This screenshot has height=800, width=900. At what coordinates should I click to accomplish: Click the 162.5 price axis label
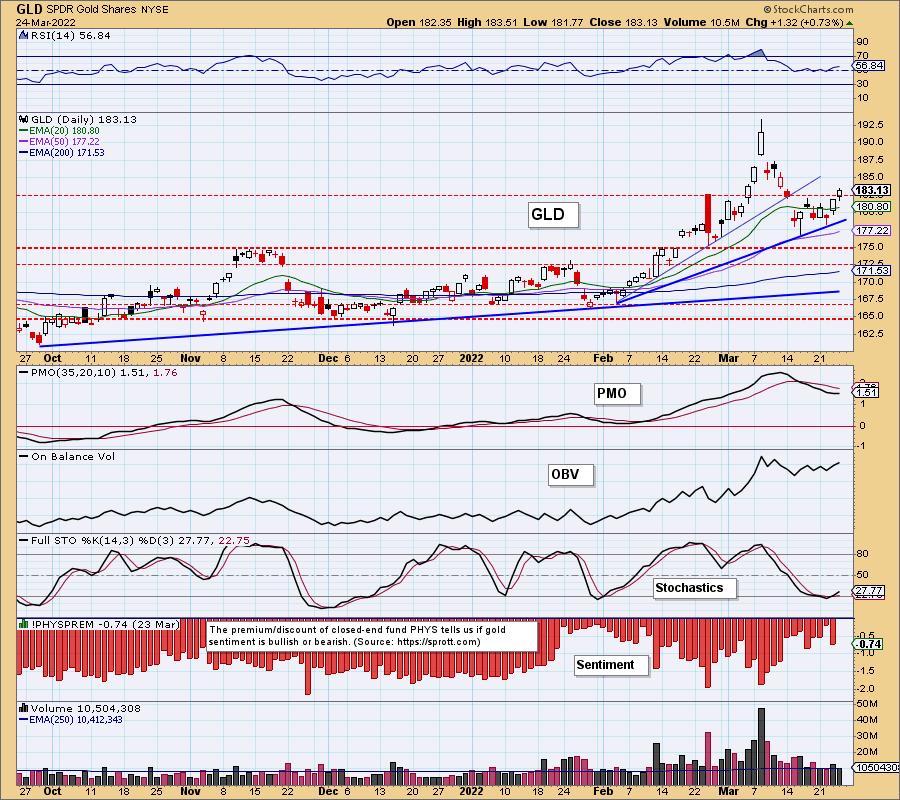tap(872, 333)
